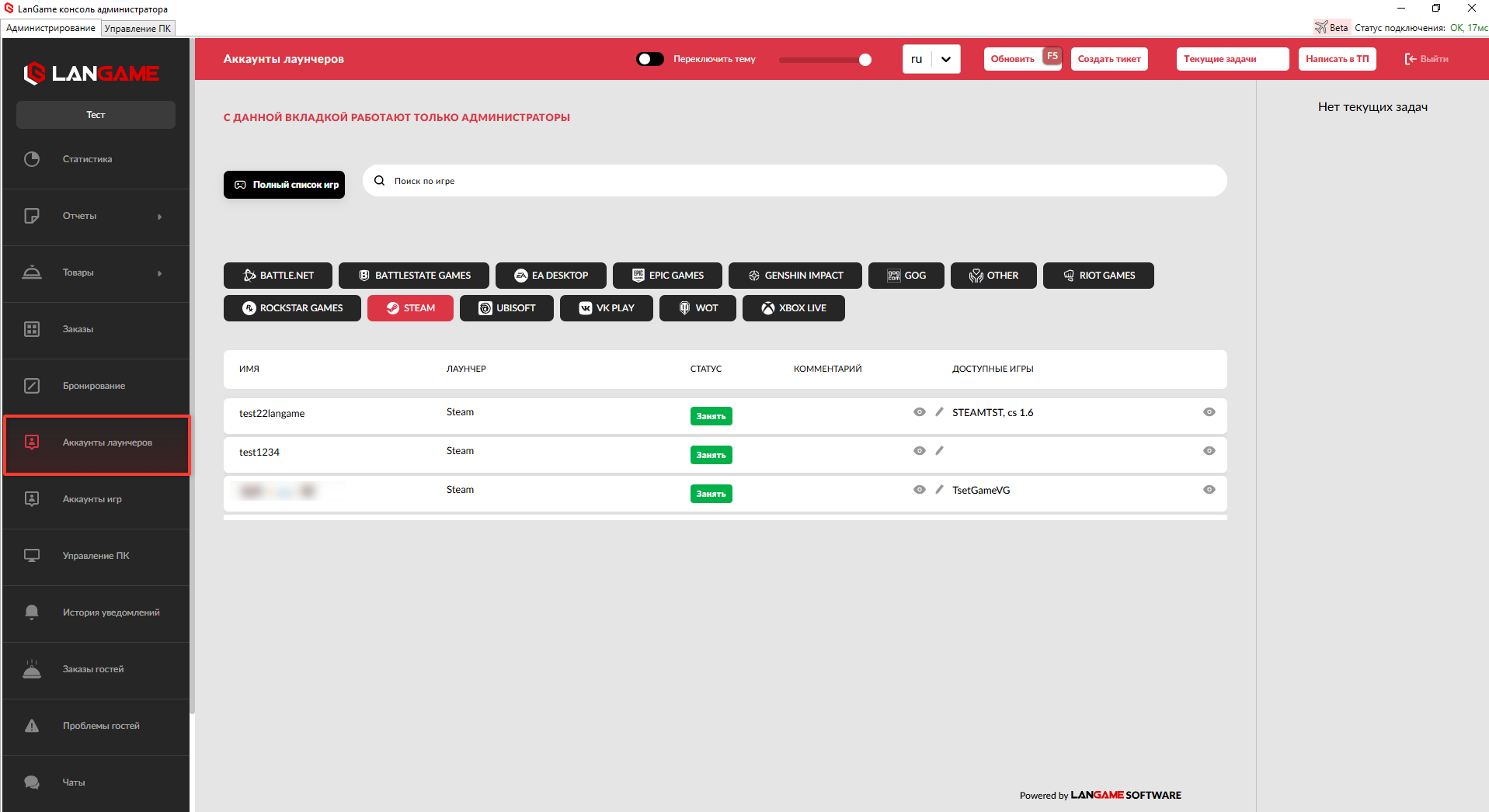This screenshot has height=812, width=1489.
Task: Show comment eye in TsetGameVG row
Action: pos(920,490)
